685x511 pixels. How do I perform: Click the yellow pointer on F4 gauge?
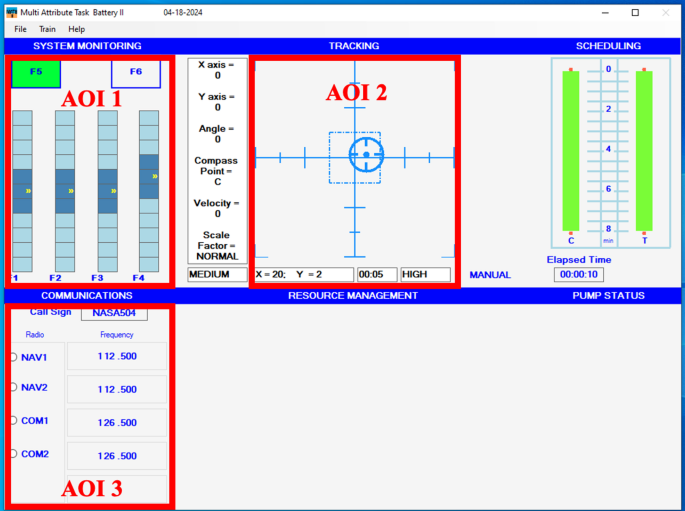tap(155, 176)
